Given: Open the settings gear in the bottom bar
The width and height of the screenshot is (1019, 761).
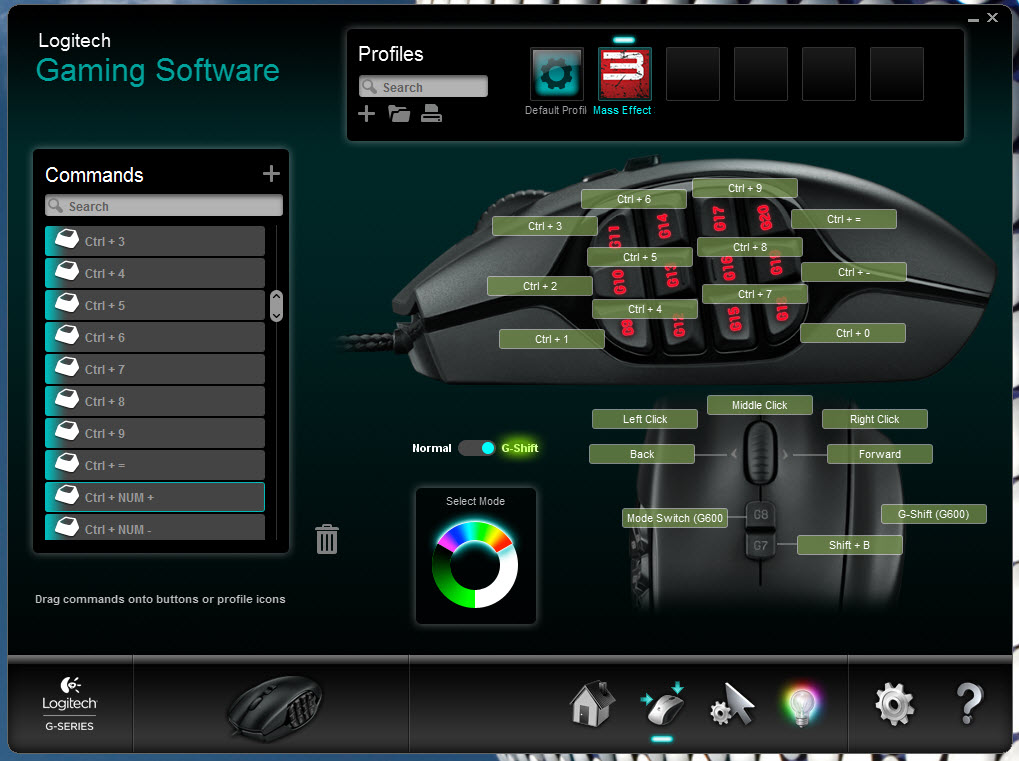Looking at the screenshot, I should (x=895, y=704).
